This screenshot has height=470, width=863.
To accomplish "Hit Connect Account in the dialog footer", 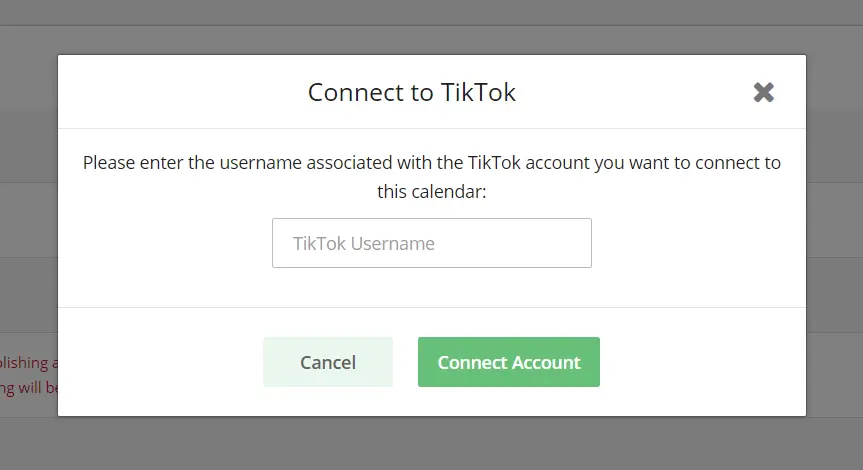I will pos(508,362).
